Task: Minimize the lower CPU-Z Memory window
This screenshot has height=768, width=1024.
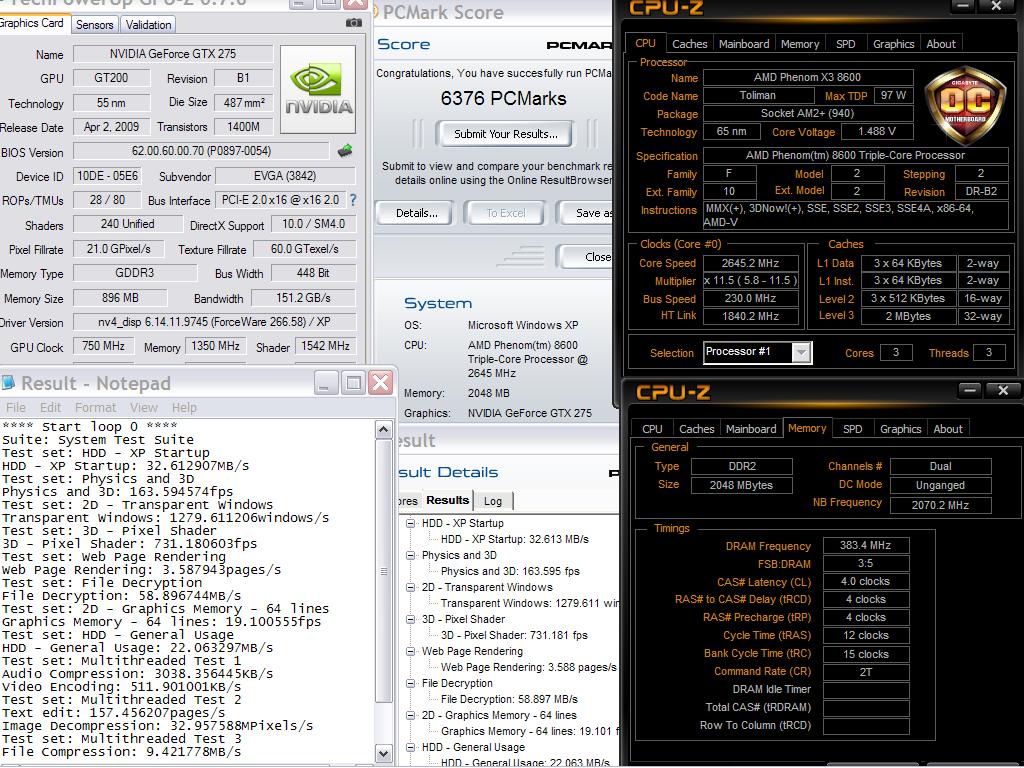Action: tap(970, 391)
